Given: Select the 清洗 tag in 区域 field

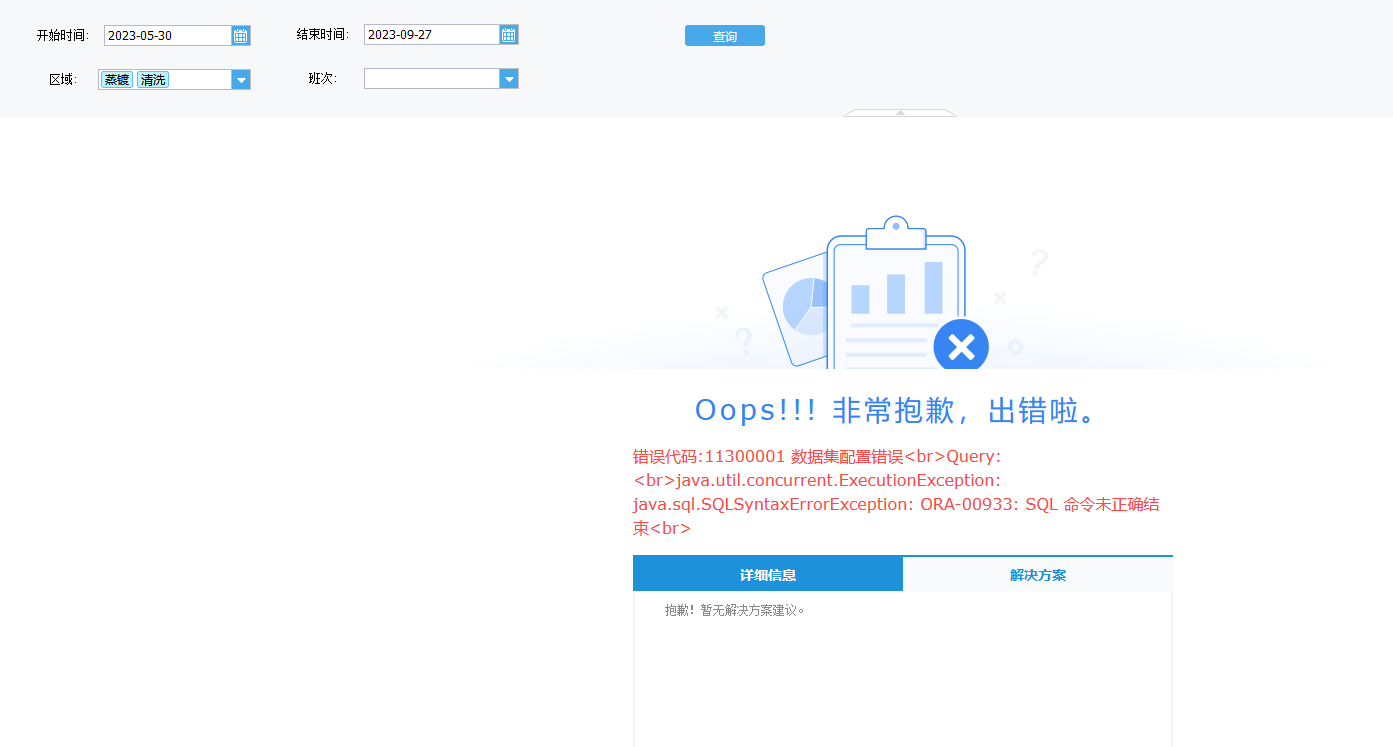Looking at the screenshot, I should (x=153, y=80).
